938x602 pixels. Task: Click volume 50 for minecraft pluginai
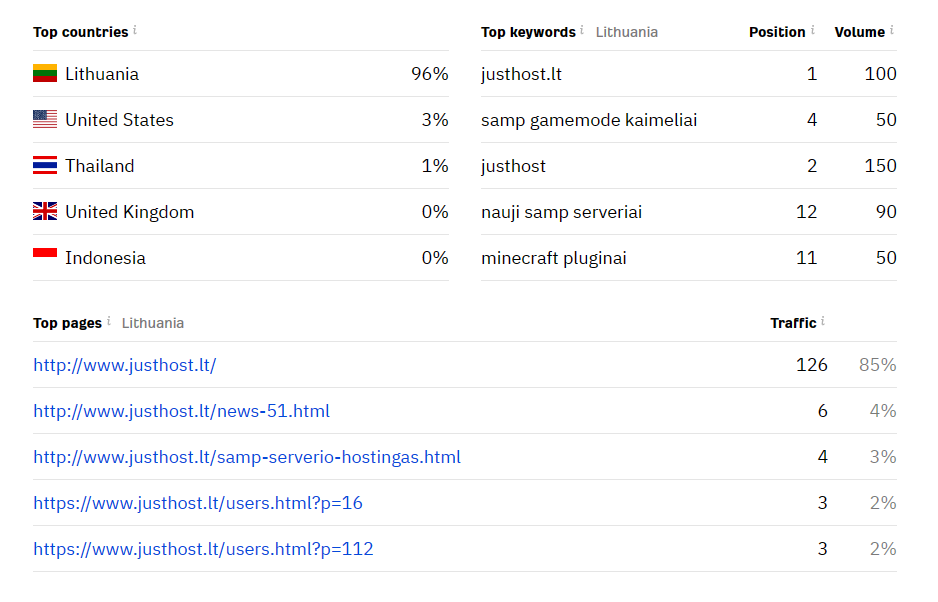click(x=886, y=259)
